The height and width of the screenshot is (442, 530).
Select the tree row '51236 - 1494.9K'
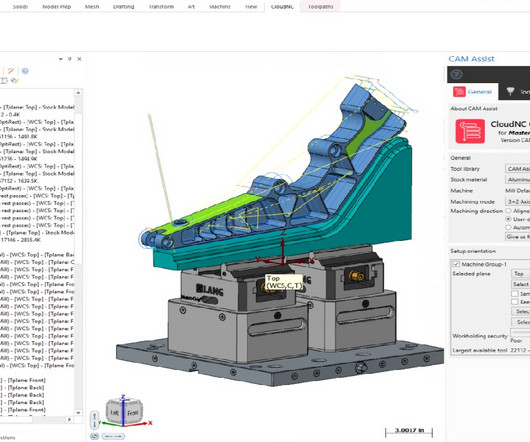pos(19,158)
